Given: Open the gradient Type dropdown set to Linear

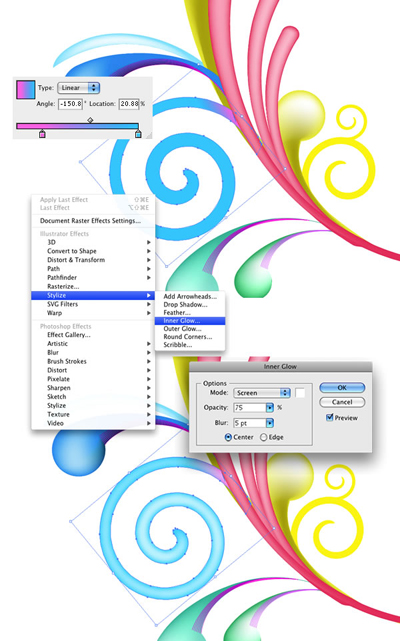Looking at the screenshot, I should click(x=79, y=88).
